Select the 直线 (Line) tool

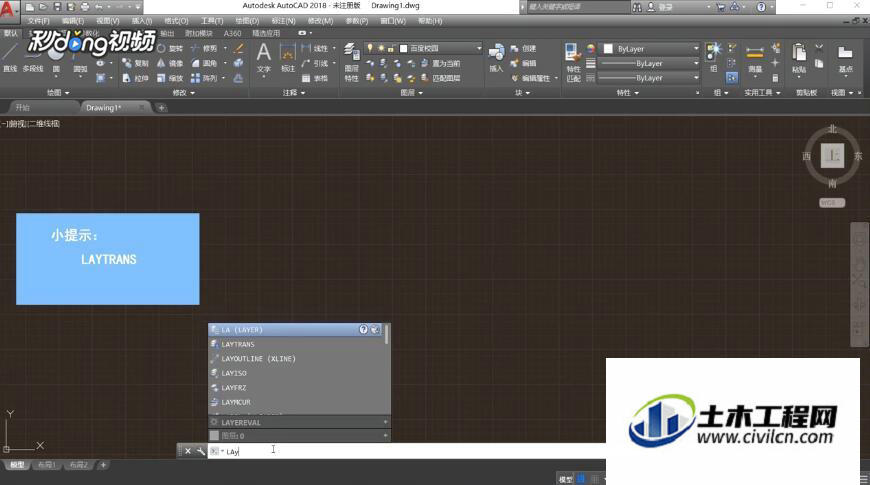pos(10,59)
